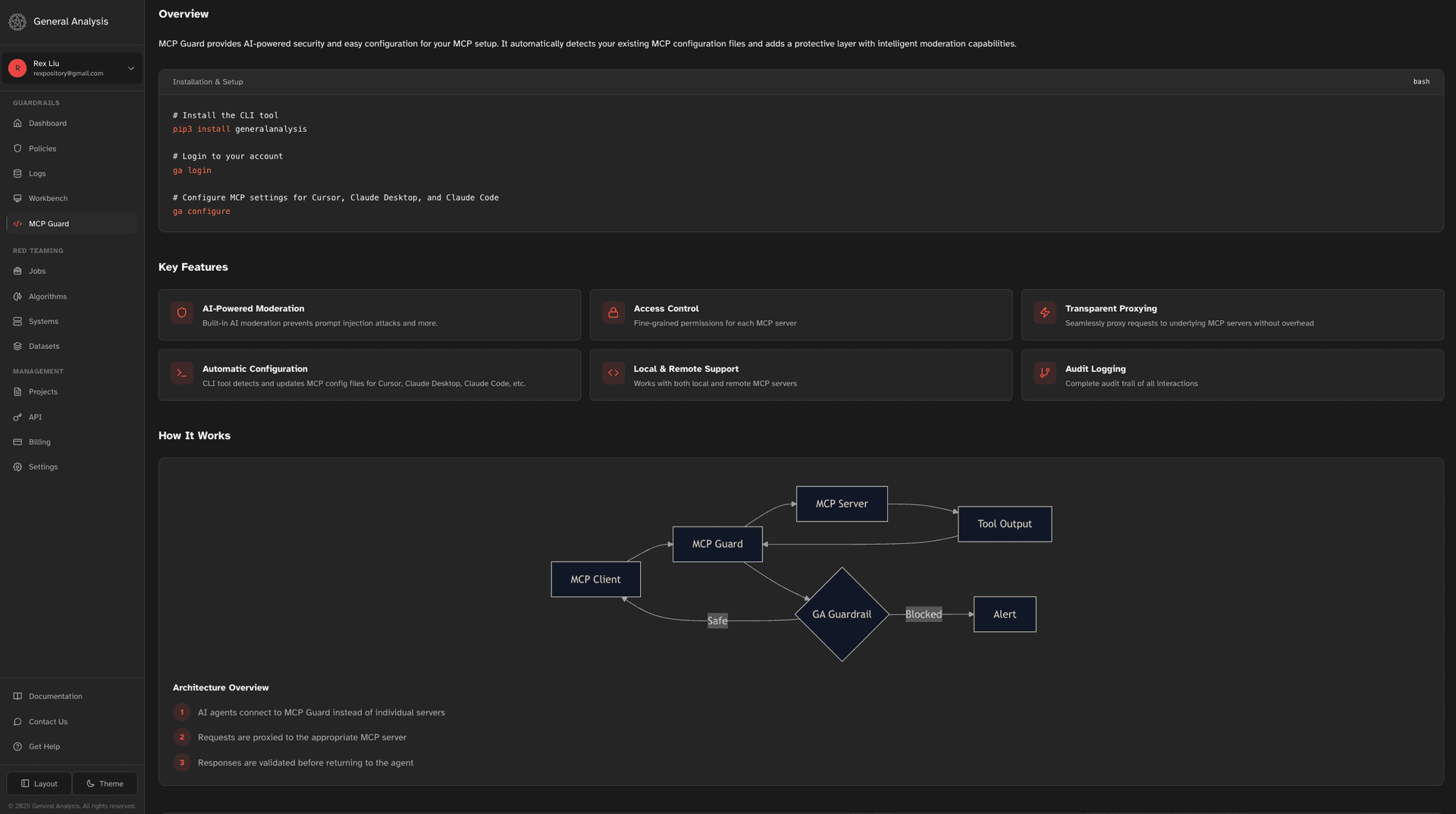Click the Settings gear icon
Image resolution: width=1456 pixels, height=814 pixels.
click(x=17, y=467)
